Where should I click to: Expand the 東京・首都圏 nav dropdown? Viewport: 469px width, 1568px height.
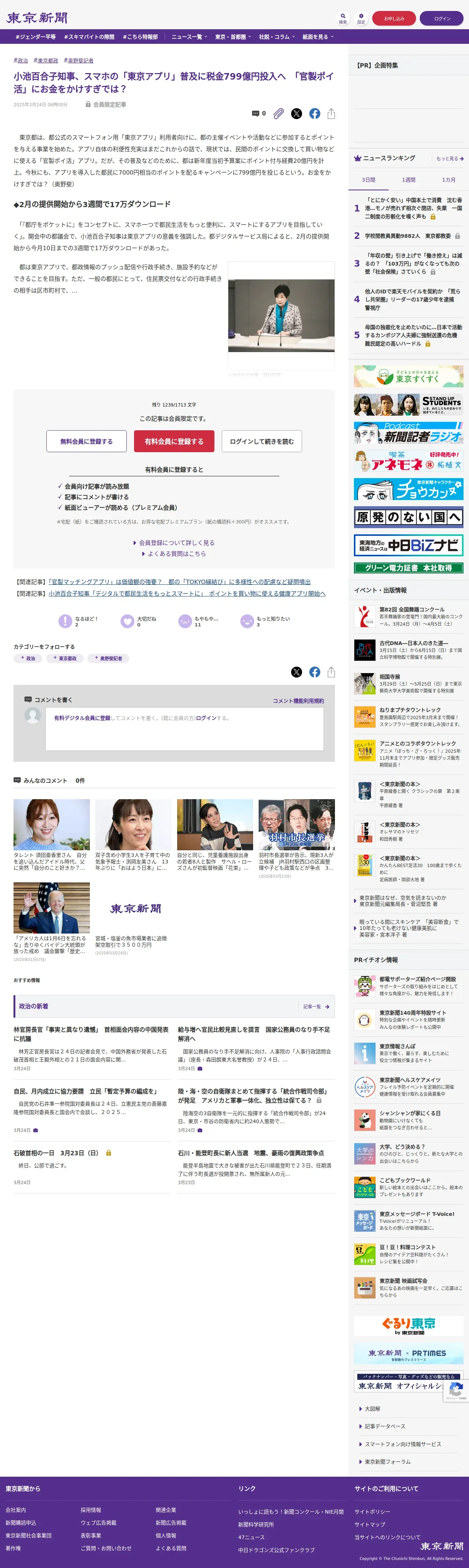tap(233, 37)
